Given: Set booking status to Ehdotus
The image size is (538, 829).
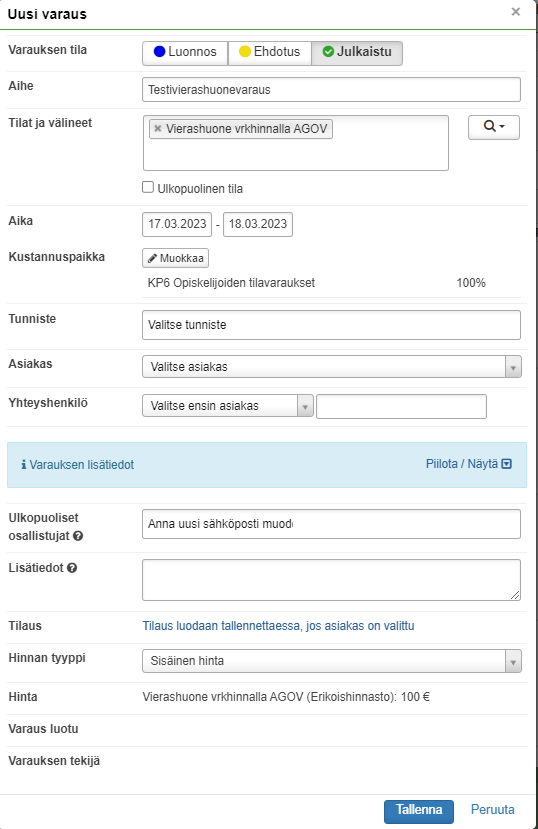Looking at the screenshot, I should [270, 52].
